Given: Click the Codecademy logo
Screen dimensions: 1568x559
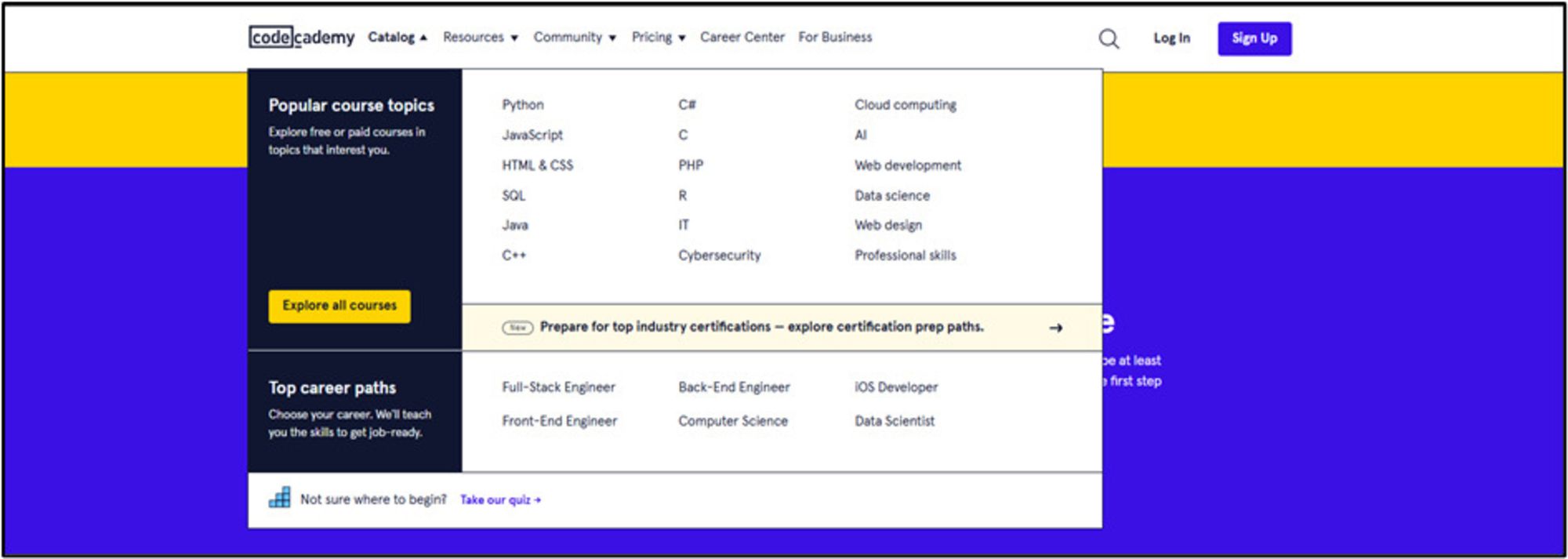Looking at the screenshot, I should point(302,37).
